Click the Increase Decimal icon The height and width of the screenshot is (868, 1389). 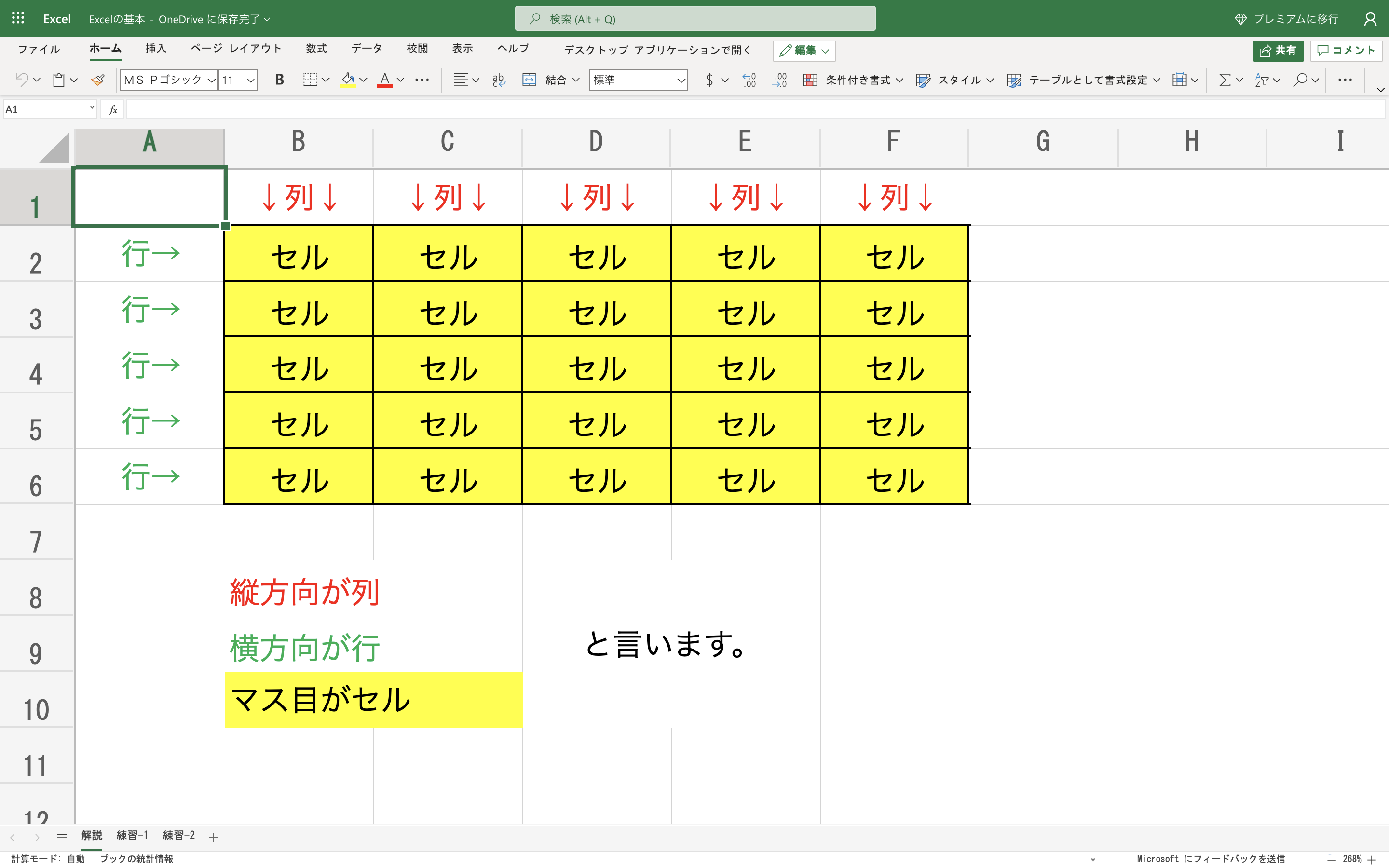(x=749, y=80)
